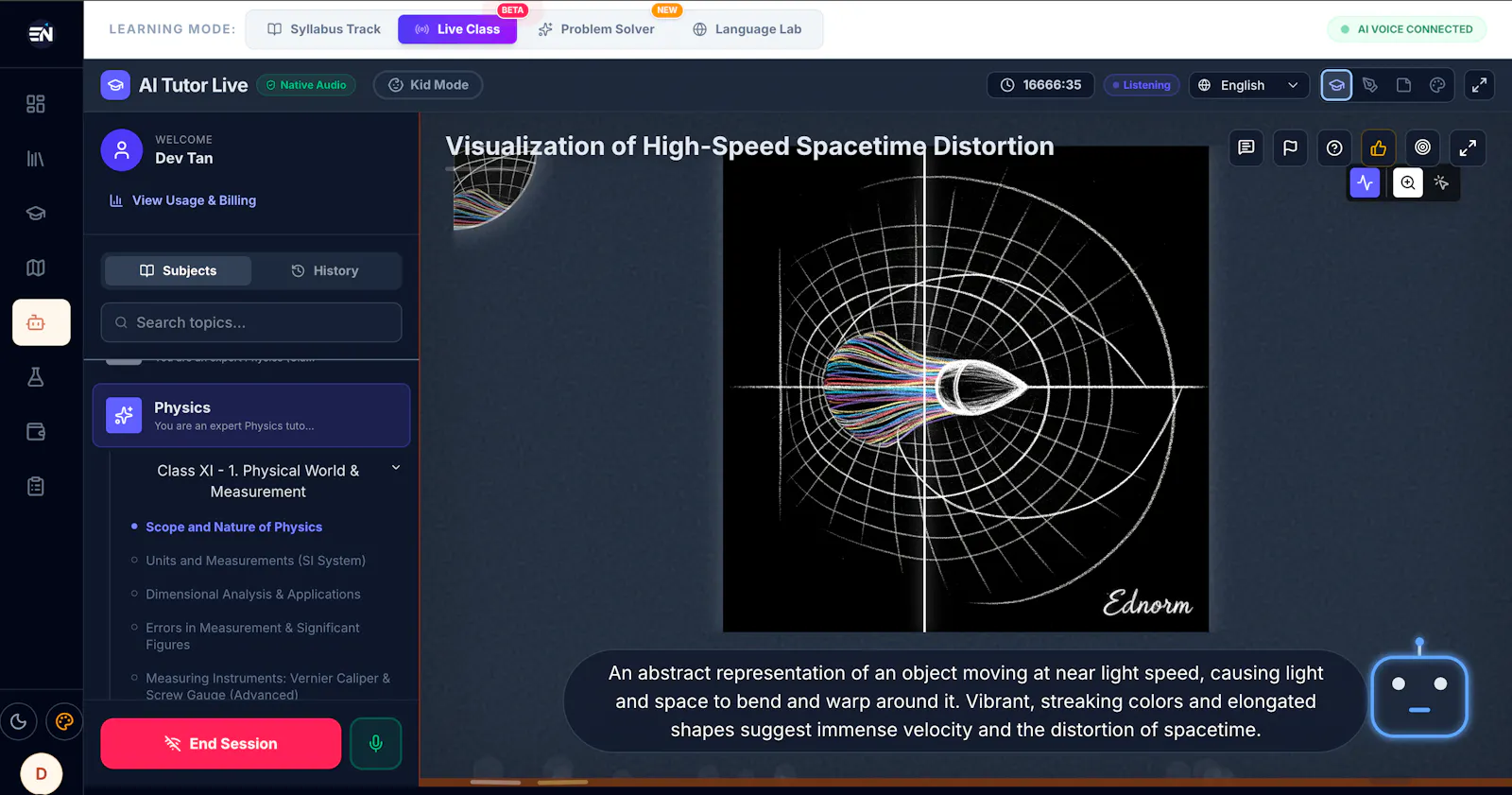Select the pen drawing tool in header
The image size is (1512, 795).
[1370, 85]
